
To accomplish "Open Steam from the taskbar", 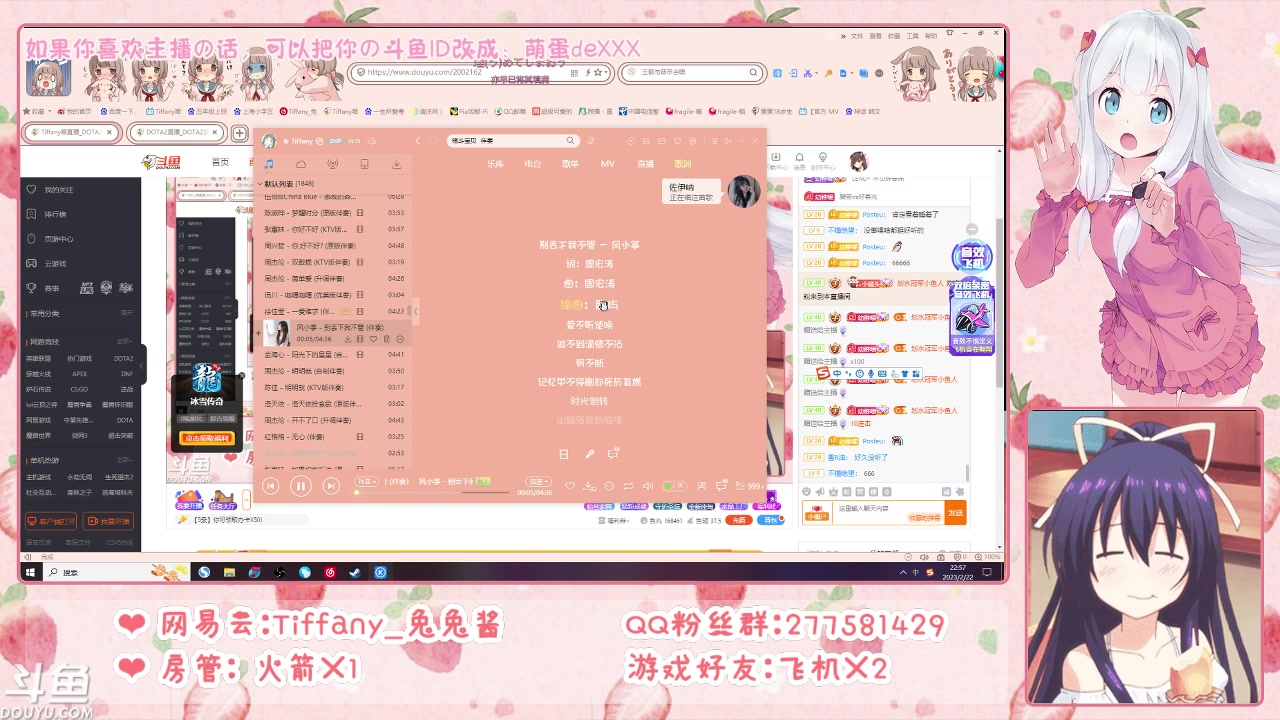I will coord(355,572).
